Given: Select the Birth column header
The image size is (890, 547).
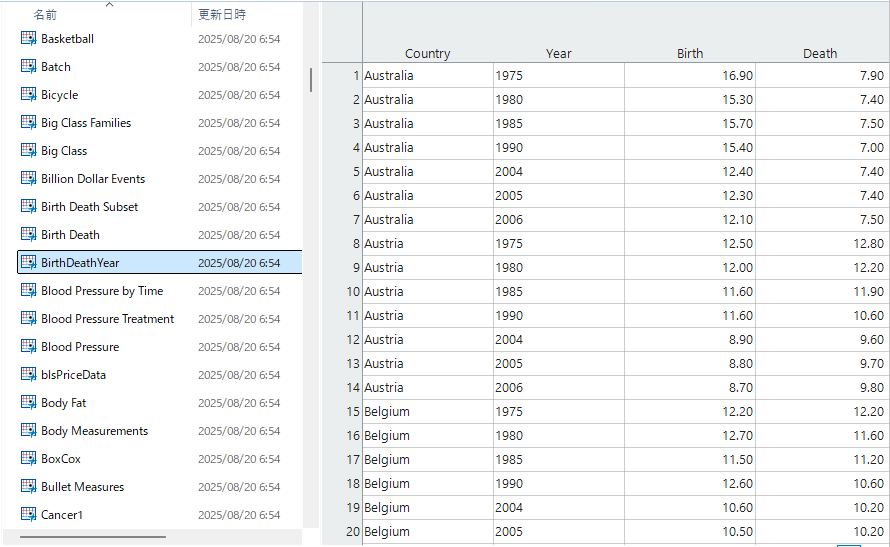Looking at the screenshot, I should point(690,53).
